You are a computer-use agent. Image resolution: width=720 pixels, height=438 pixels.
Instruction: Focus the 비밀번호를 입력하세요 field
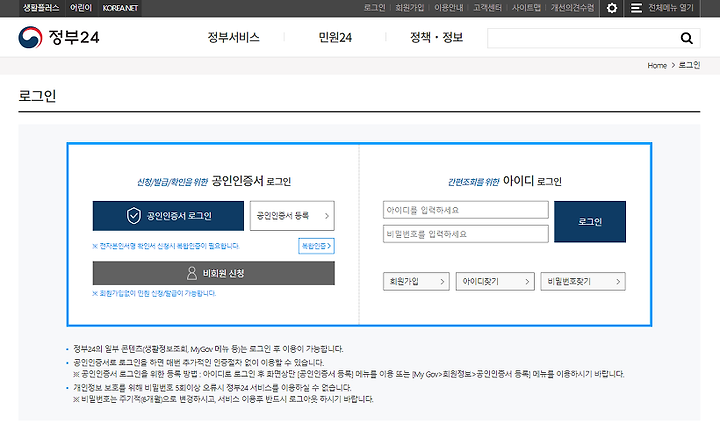coord(466,234)
